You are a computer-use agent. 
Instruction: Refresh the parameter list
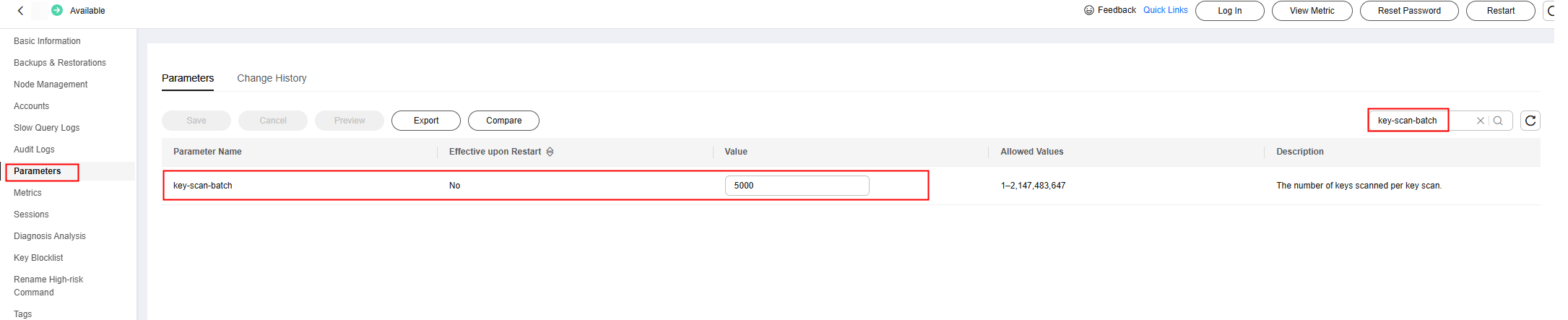coord(1530,121)
